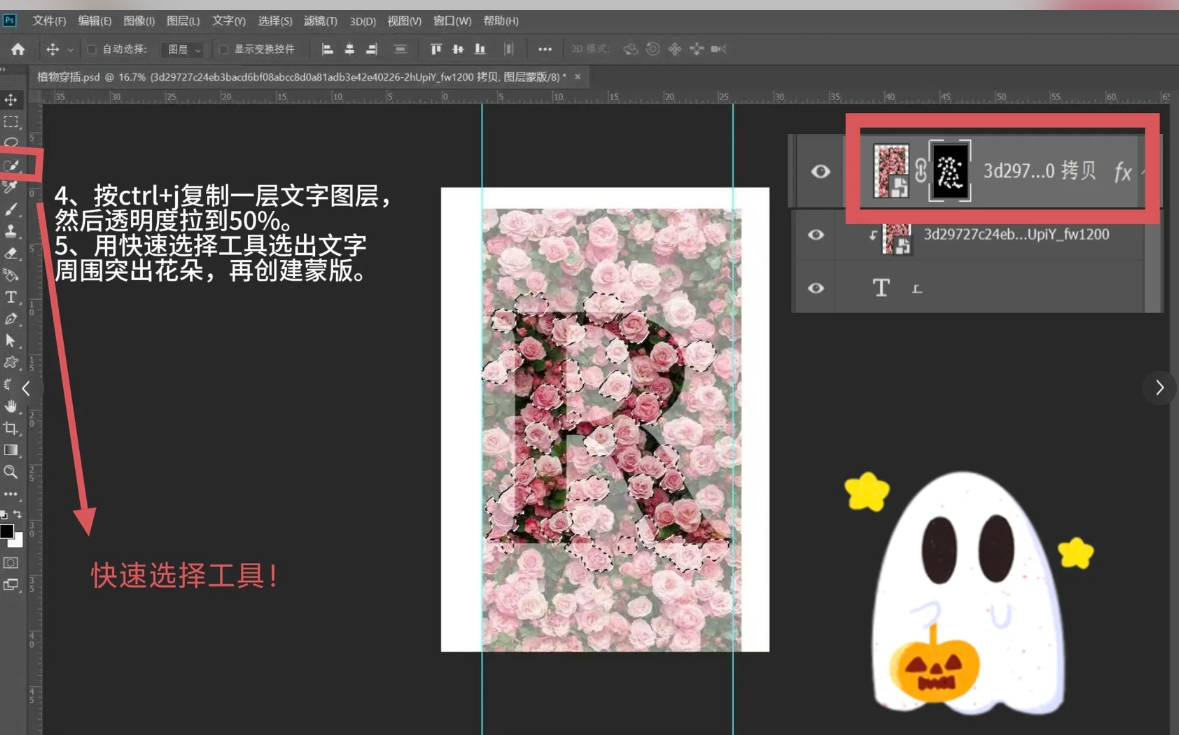The width and height of the screenshot is (1179, 735).
Task: Hide the 3d297...0 拷贝 layer
Action: pyautogui.click(x=820, y=172)
